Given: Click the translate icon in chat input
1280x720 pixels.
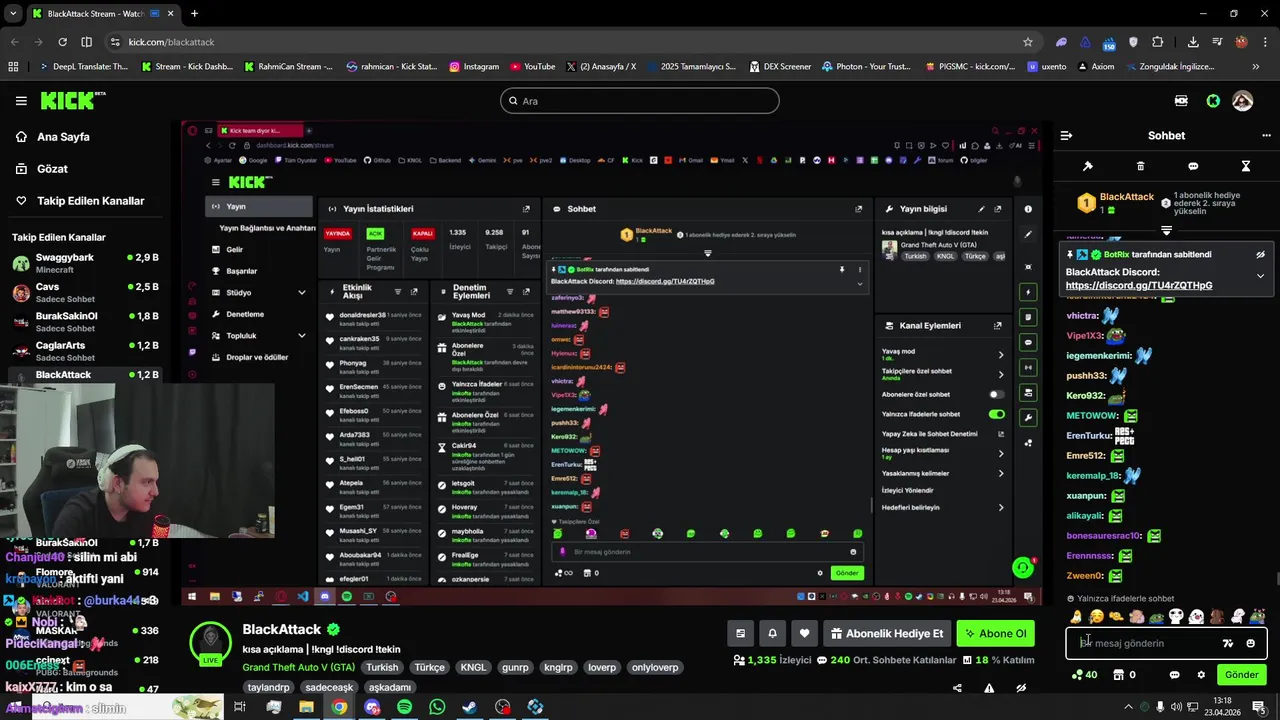Looking at the screenshot, I should [x=1228, y=644].
